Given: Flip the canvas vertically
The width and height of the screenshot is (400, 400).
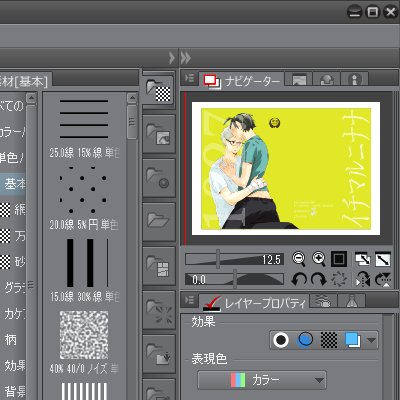Looking at the screenshot, I should point(383,279).
